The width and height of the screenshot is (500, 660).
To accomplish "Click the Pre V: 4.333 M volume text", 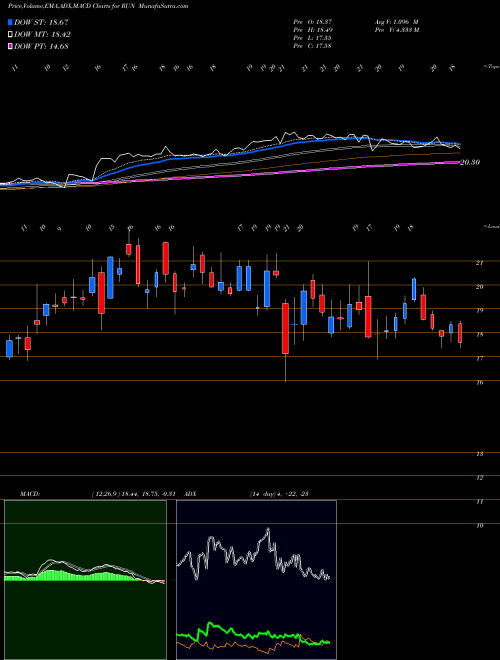I will 396,30.
